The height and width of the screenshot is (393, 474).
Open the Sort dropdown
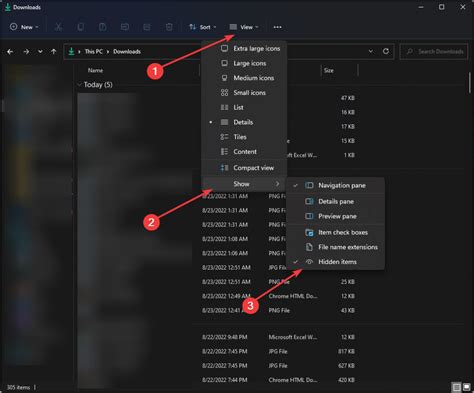203,27
